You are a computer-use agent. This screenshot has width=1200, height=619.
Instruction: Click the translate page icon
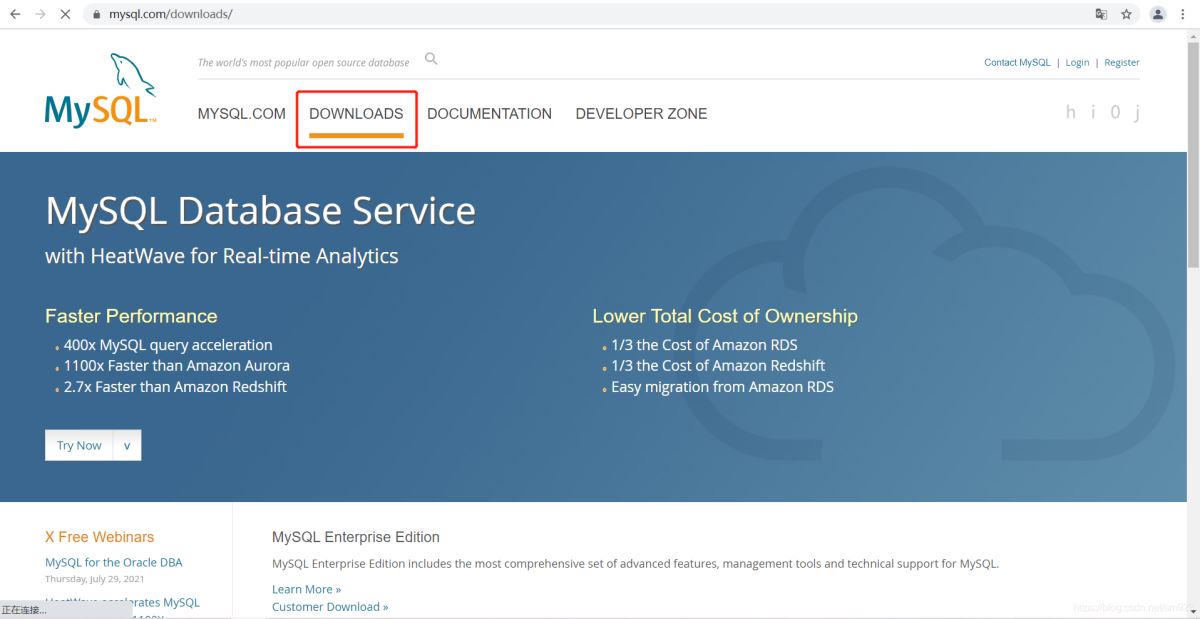(x=1101, y=15)
